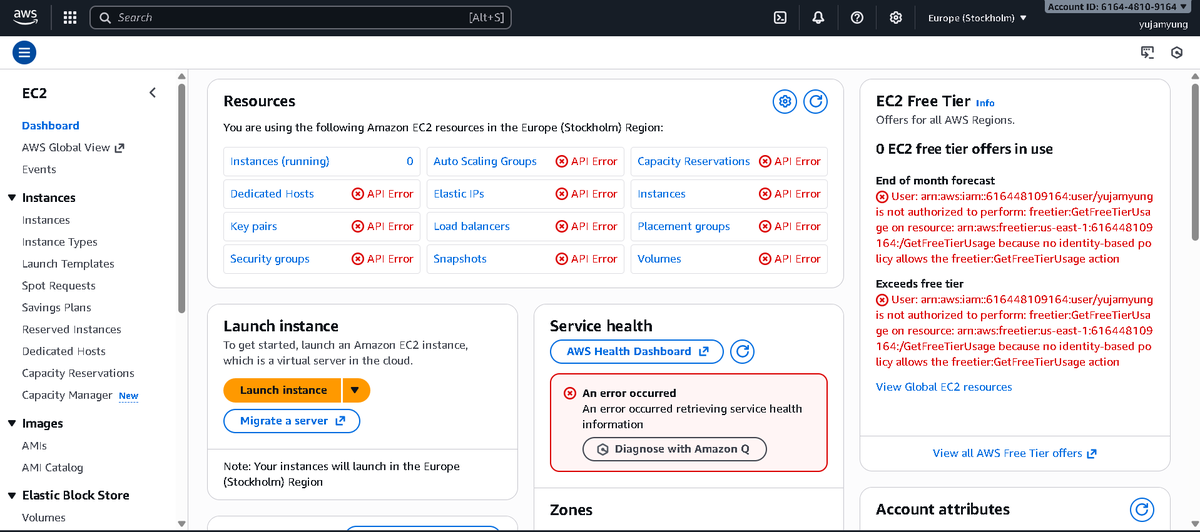Click the Migrate a server button
The width and height of the screenshot is (1200, 532).
click(291, 421)
